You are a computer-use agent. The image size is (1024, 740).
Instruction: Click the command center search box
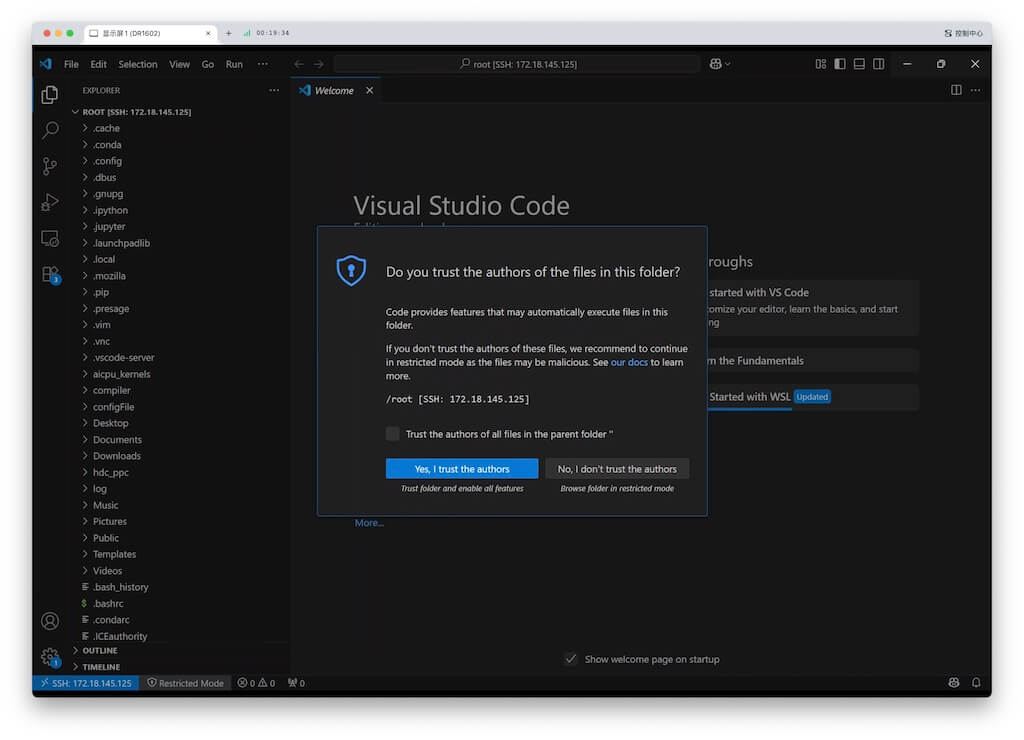(x=517, y=64)
